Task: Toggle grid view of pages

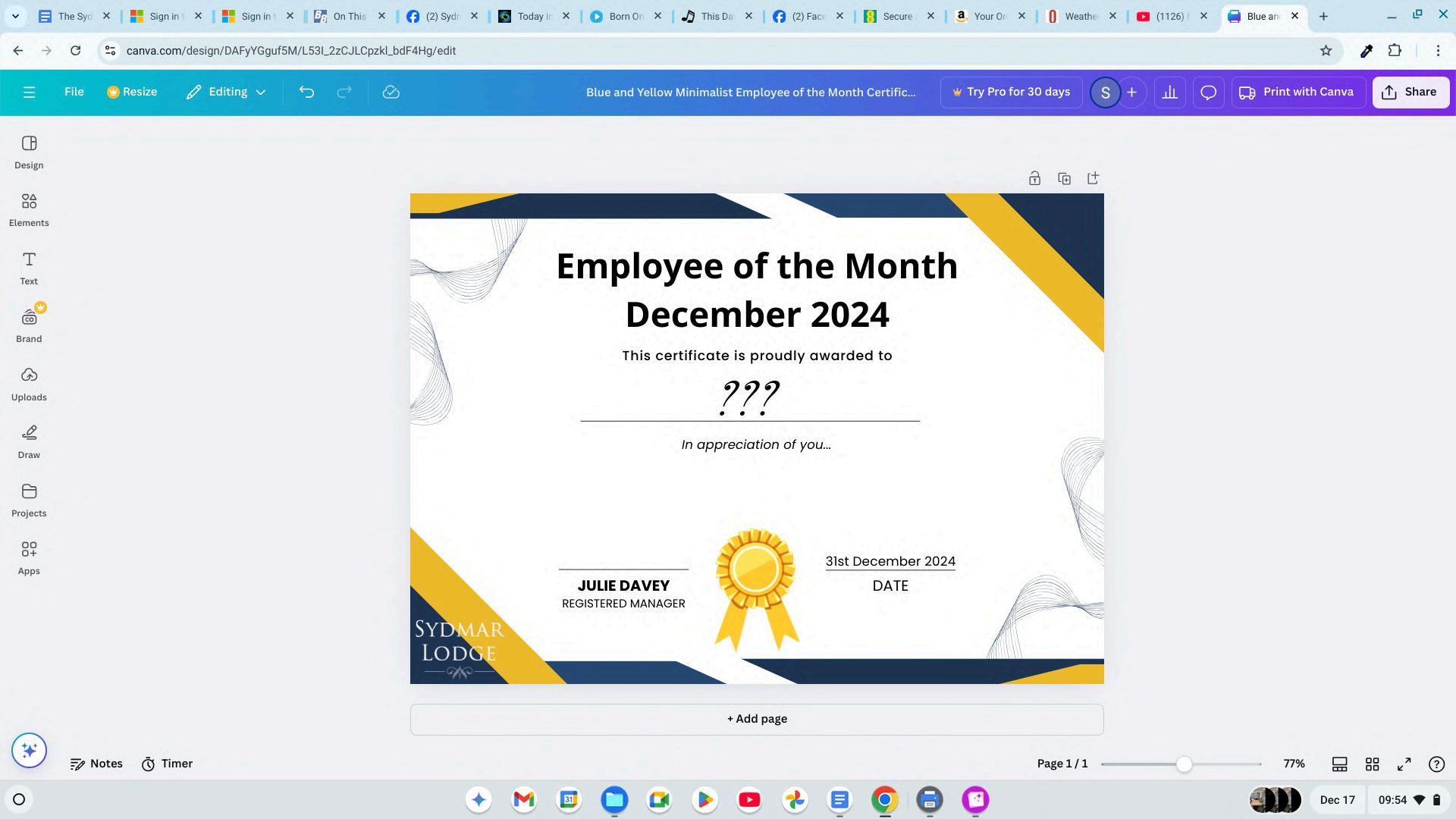Action: pos(1372,764)
